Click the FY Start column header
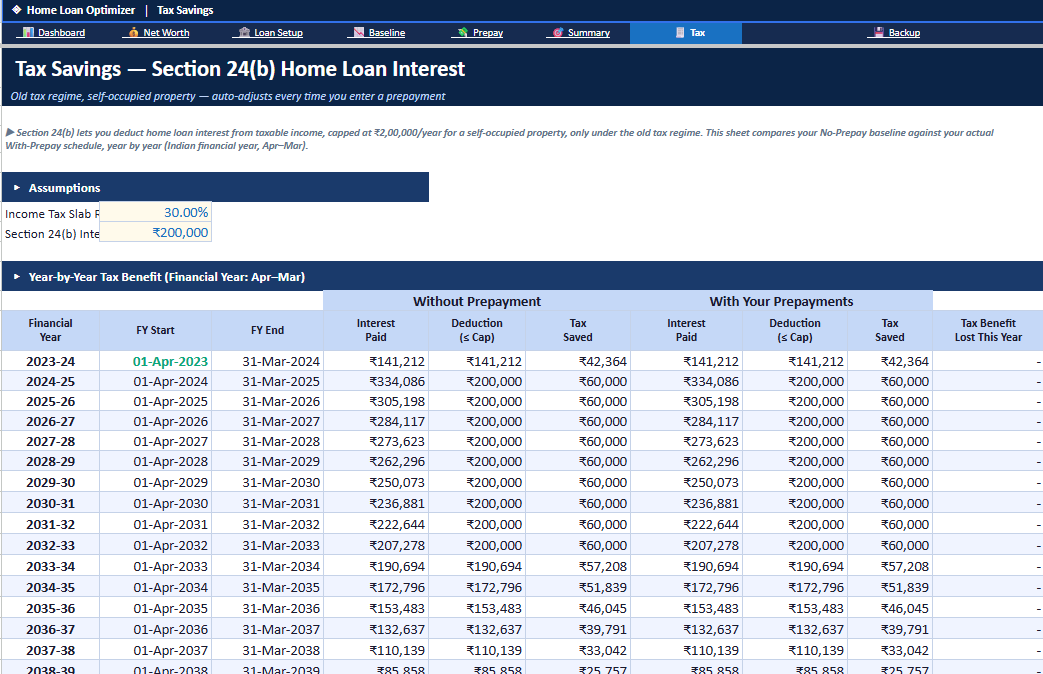This screenshot has width=1043, height=674. (156, 330)
